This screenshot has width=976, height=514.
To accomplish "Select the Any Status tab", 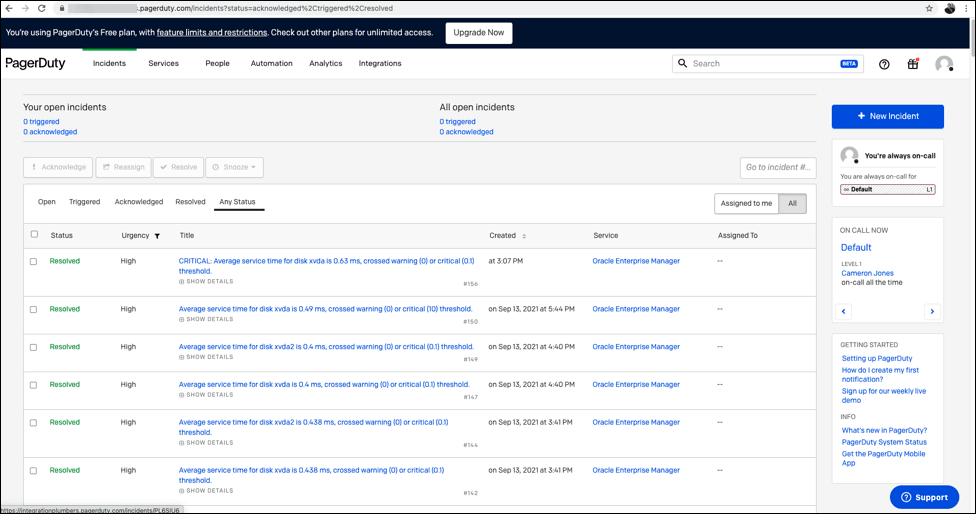I will point(237,202).
